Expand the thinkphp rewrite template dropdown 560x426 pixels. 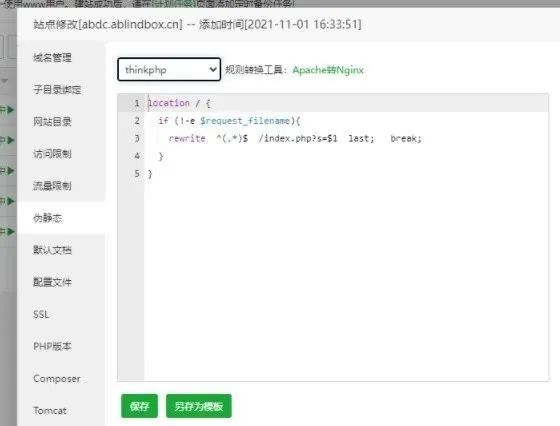(169, 69)
